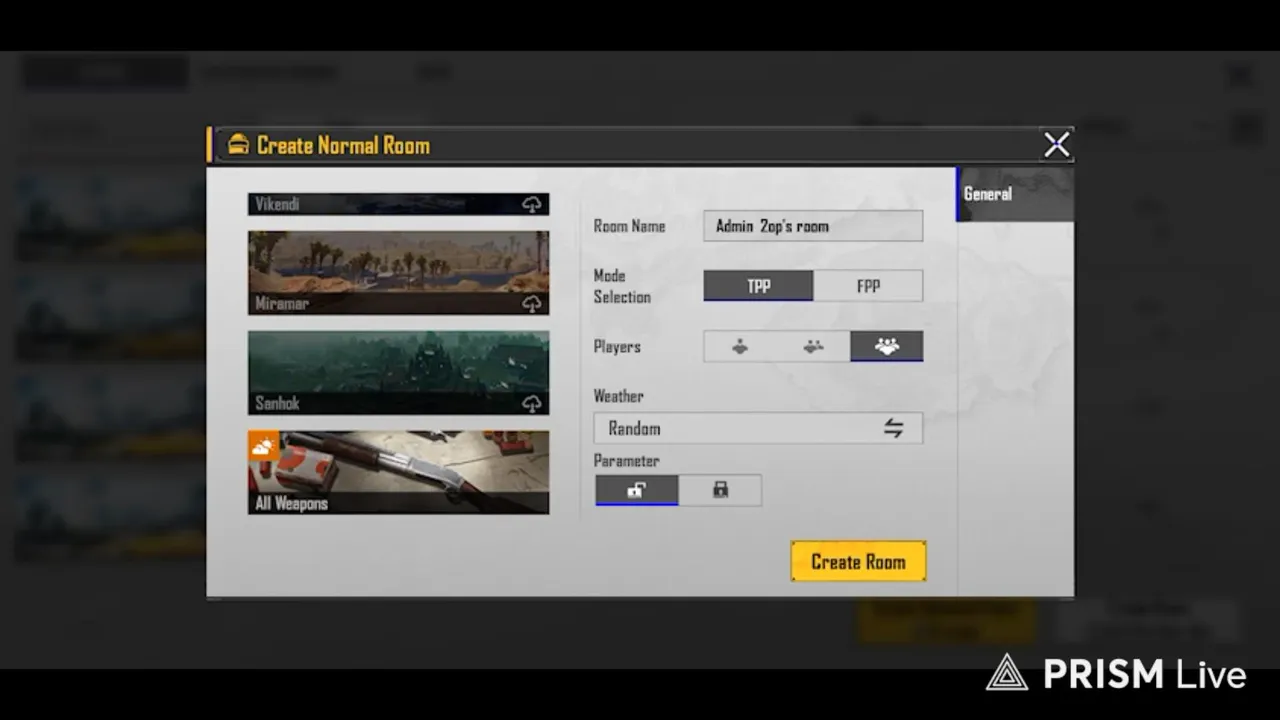Choose FPP mode
Image resolution: width=1280 pixels, height=720 pixels.
click(x=868, y=286)
